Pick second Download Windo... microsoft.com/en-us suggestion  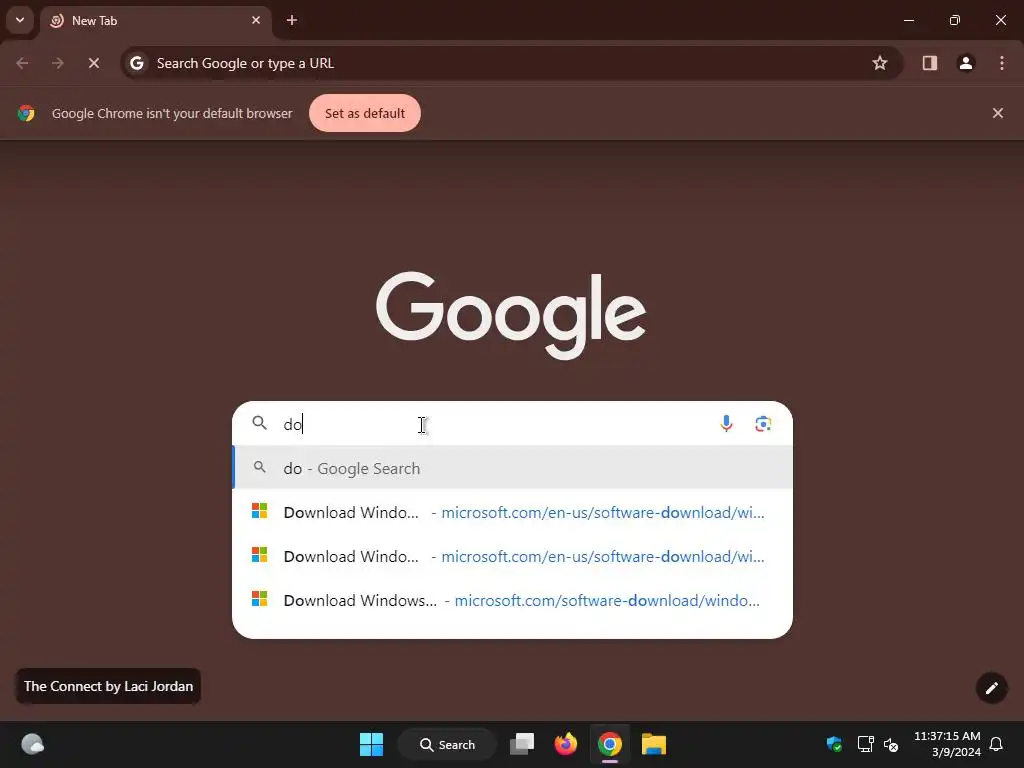point(513,556)
